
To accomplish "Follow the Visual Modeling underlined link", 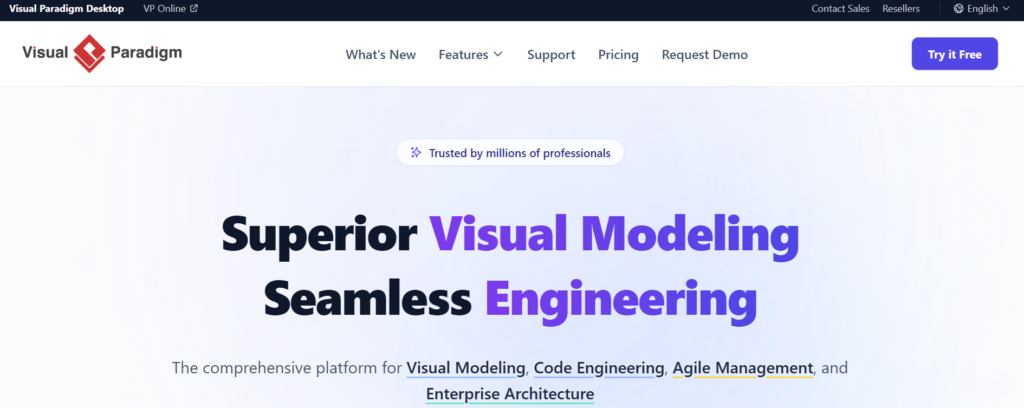I will pos(466,368).
